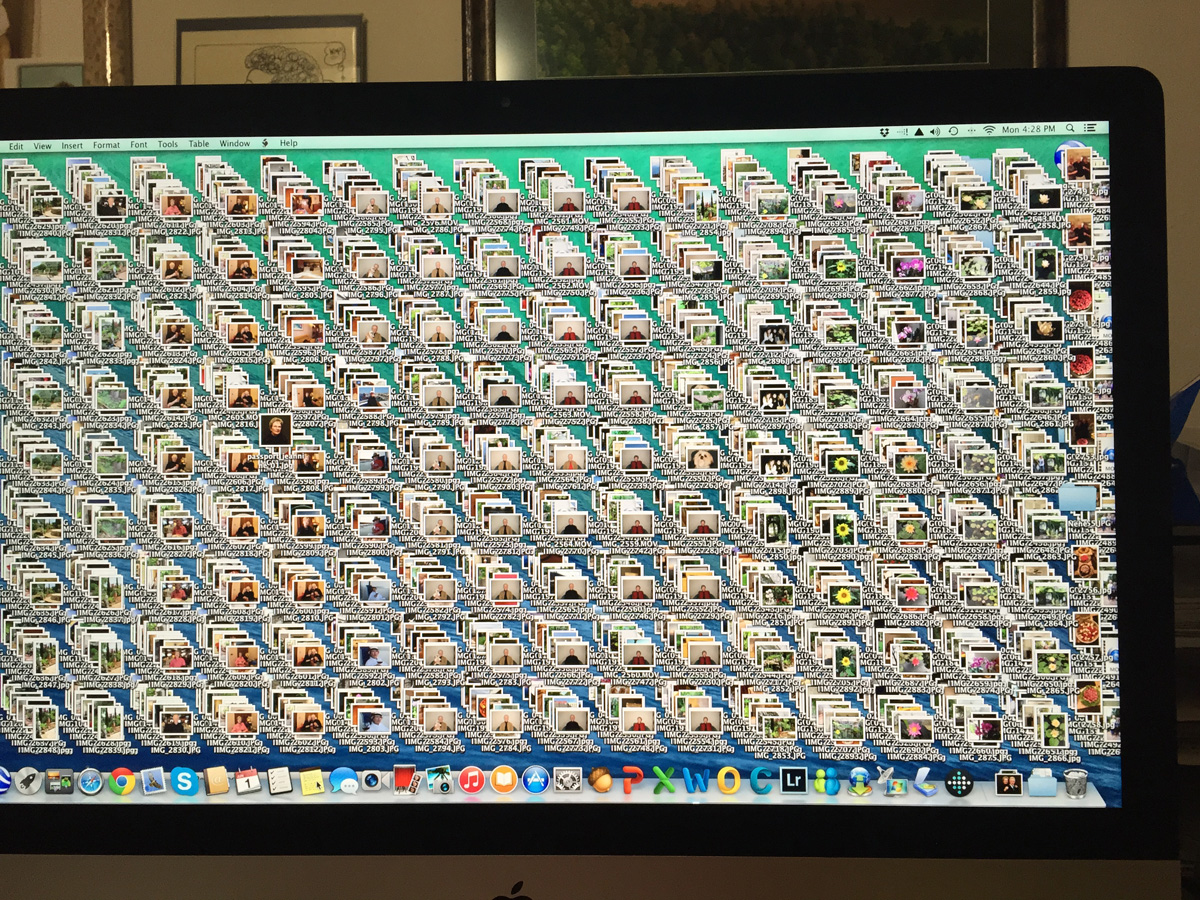Open the Font menu

tap(138, 145)
